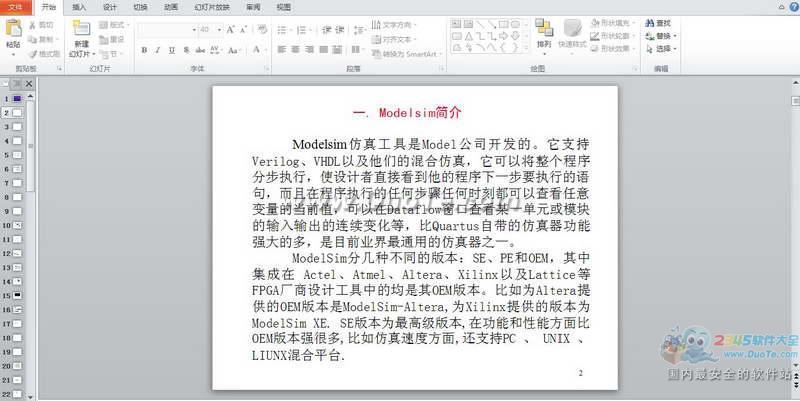
Task: Open the Text Direction (文字方向) dropdown
Action: 393,24
